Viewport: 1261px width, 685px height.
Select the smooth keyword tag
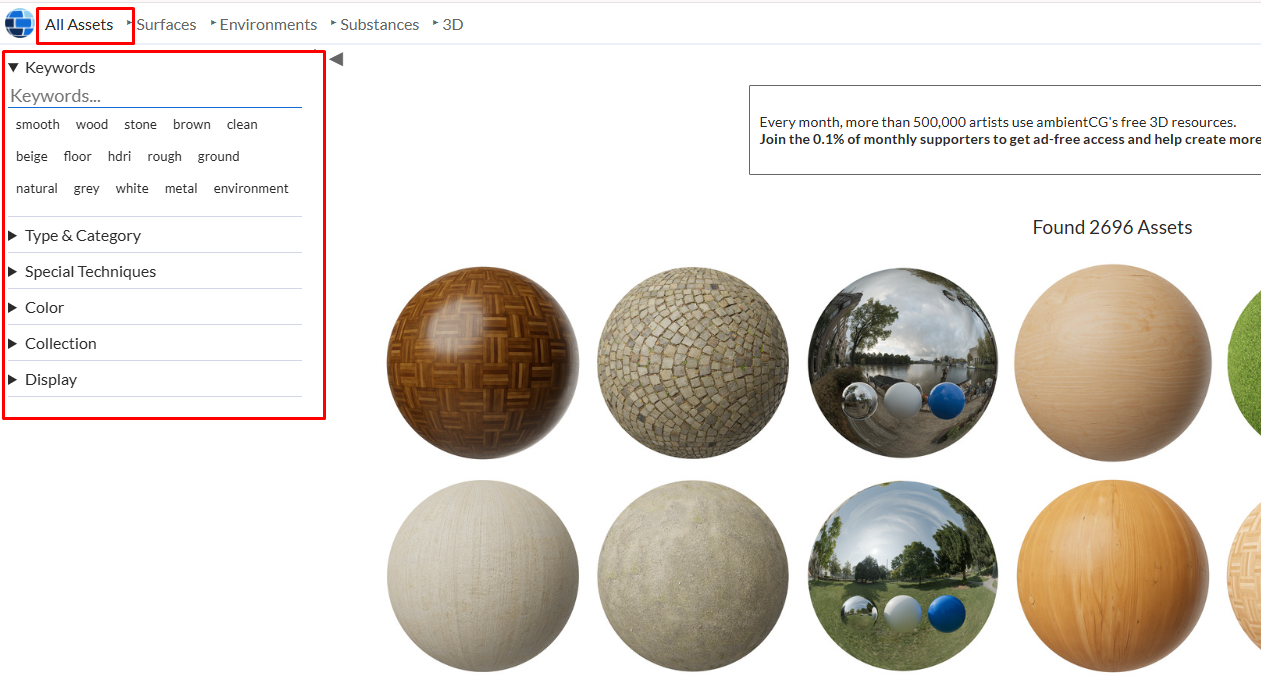(x=38, y=124)
